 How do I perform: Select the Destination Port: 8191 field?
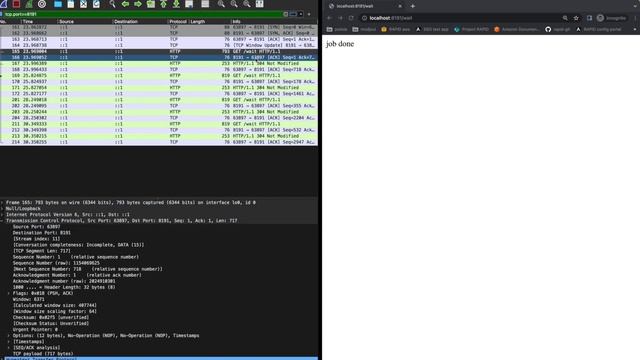pos(42,233)
